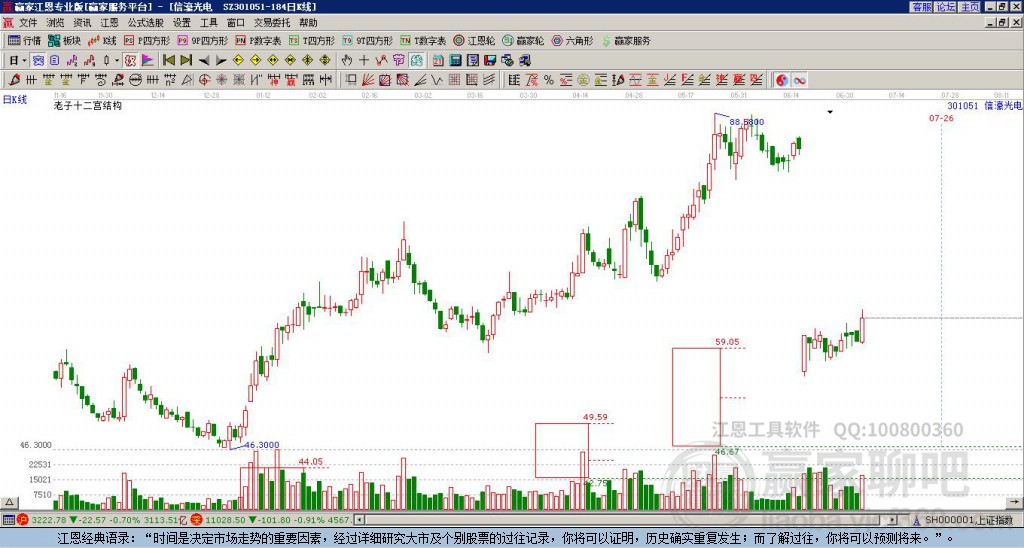The image size is (1024, 548).
Task: Select the hand pan tool
Action: click(347, 60)
